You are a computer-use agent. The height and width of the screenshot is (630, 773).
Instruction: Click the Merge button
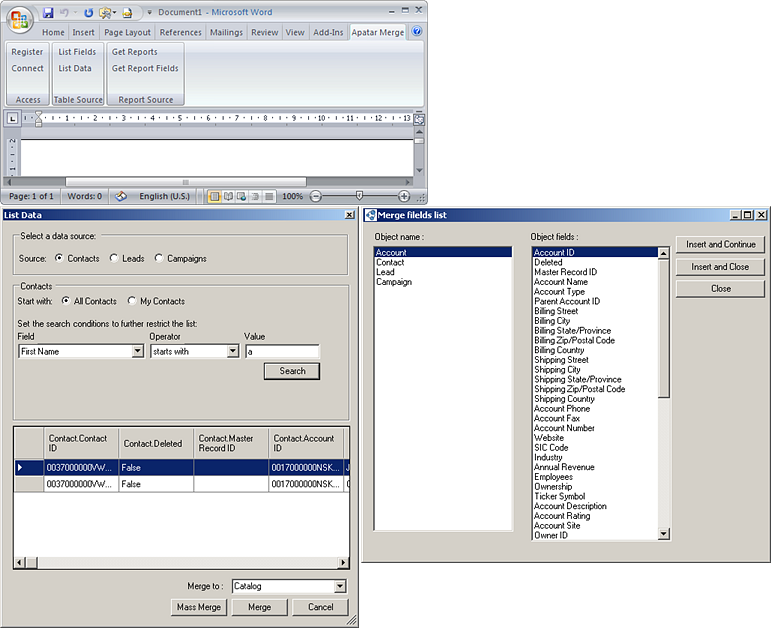[x=259, y=607]
